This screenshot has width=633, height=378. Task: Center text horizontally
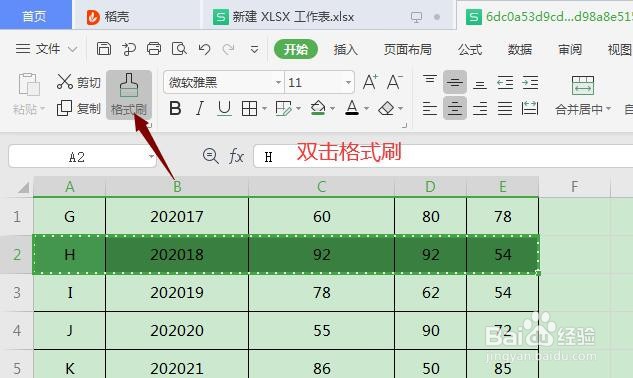(x=455, y=108)
